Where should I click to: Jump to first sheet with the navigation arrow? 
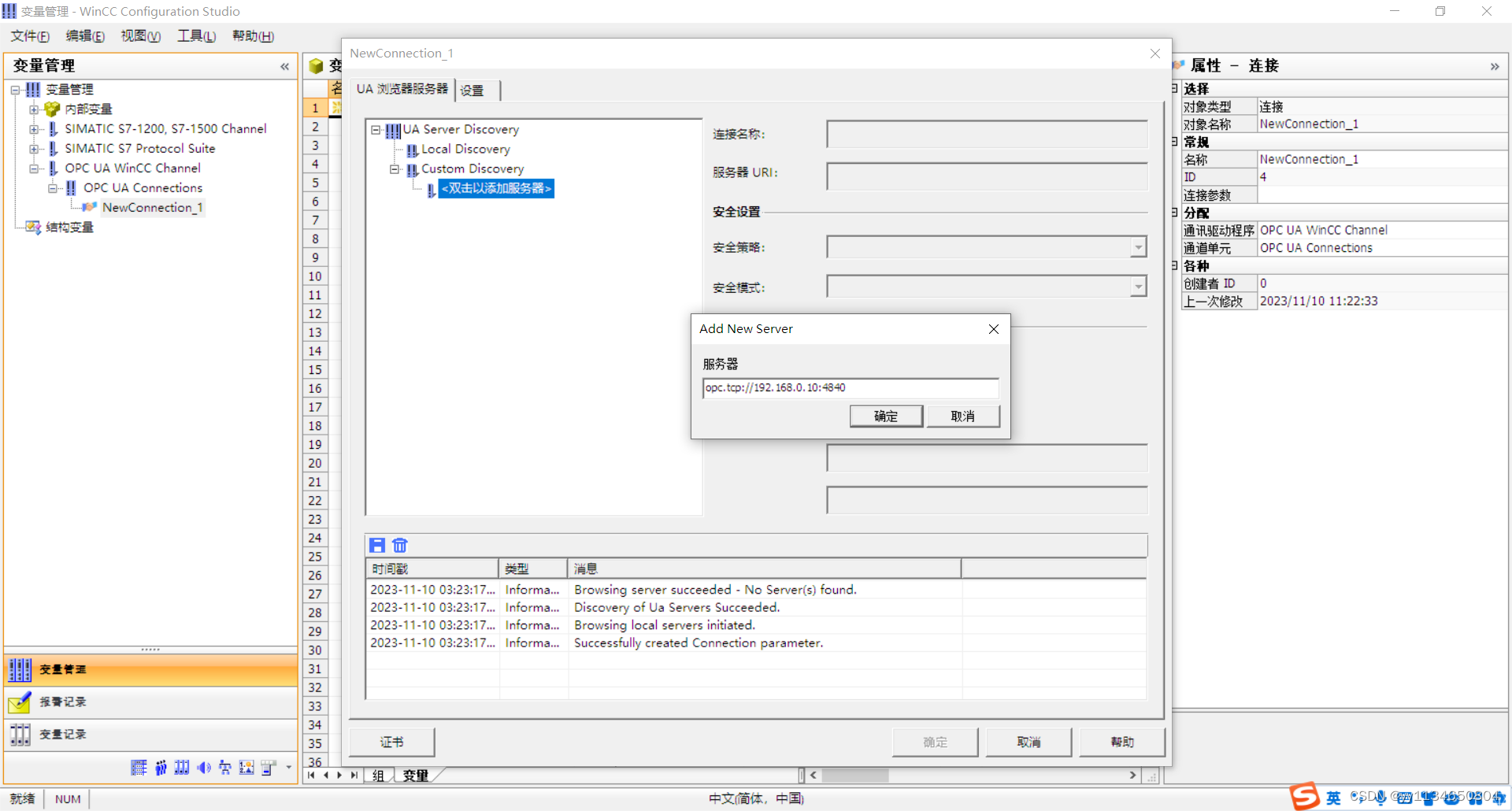point(312,776)
